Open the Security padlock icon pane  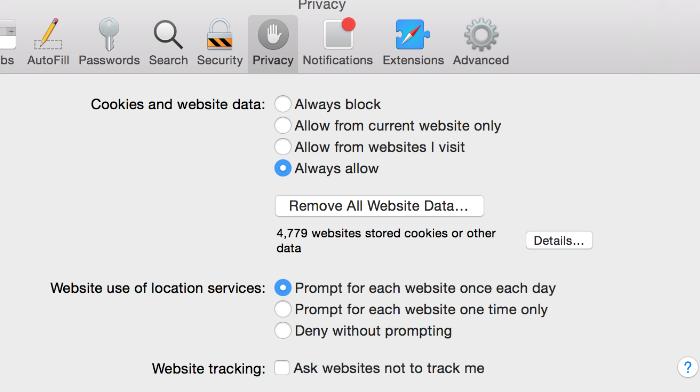219,35
